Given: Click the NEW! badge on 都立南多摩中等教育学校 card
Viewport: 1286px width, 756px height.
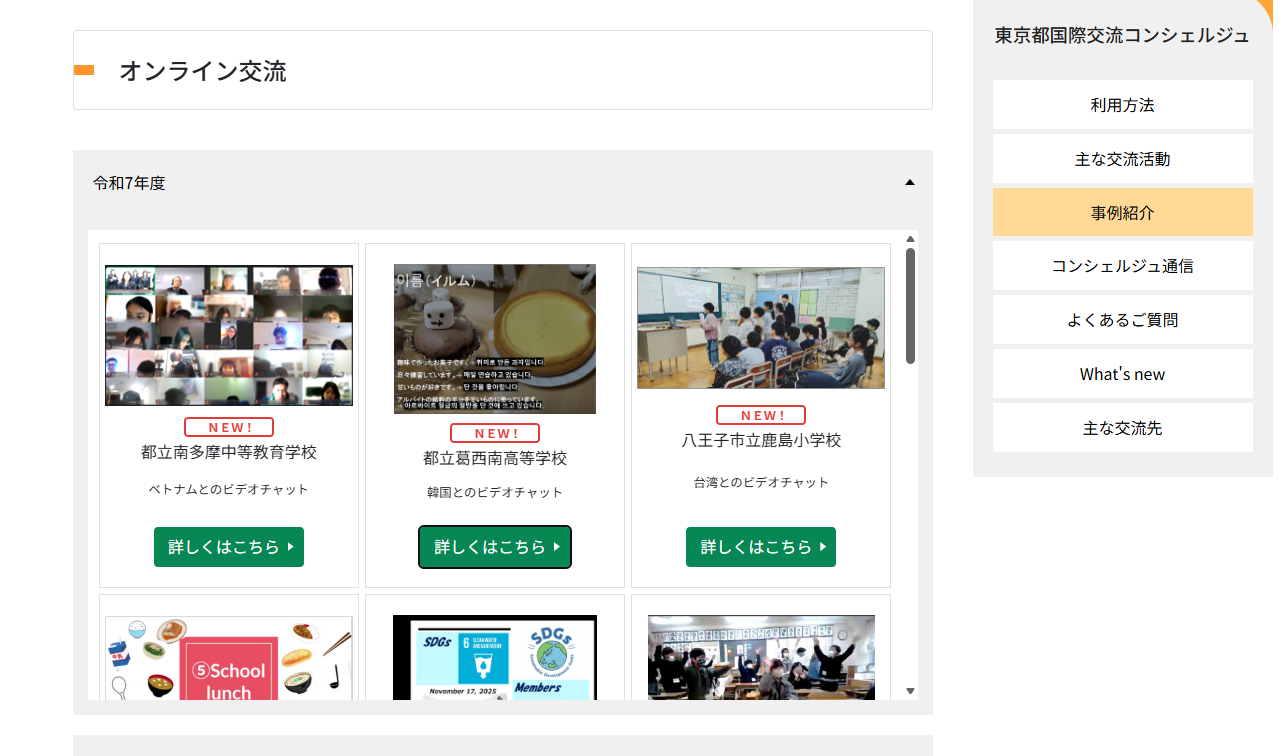Looking at the screenshot, I should point(229,427).
